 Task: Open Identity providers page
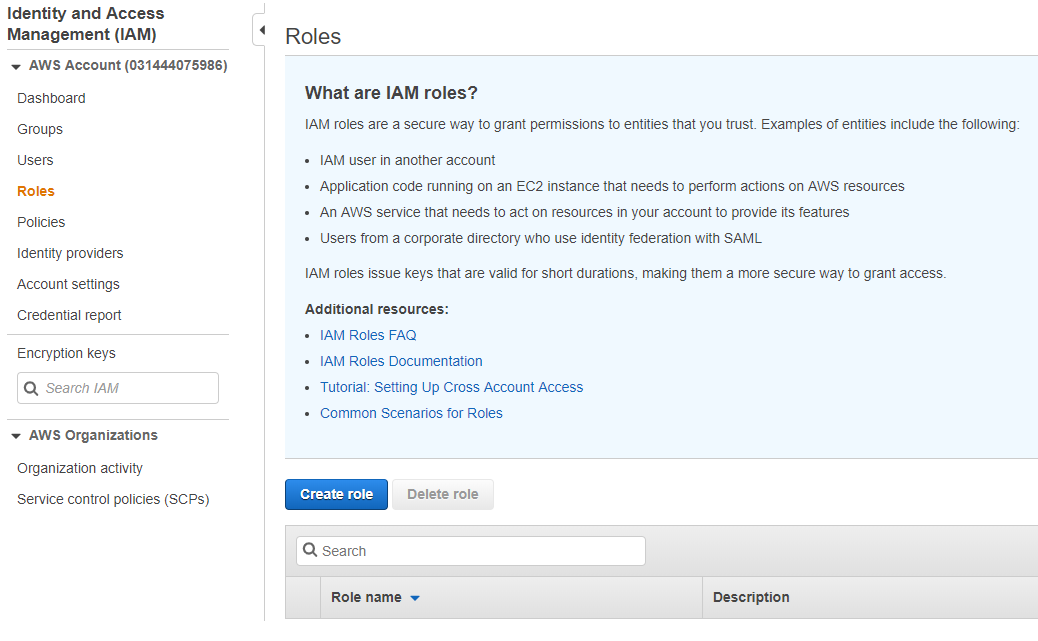pos(70,253)
